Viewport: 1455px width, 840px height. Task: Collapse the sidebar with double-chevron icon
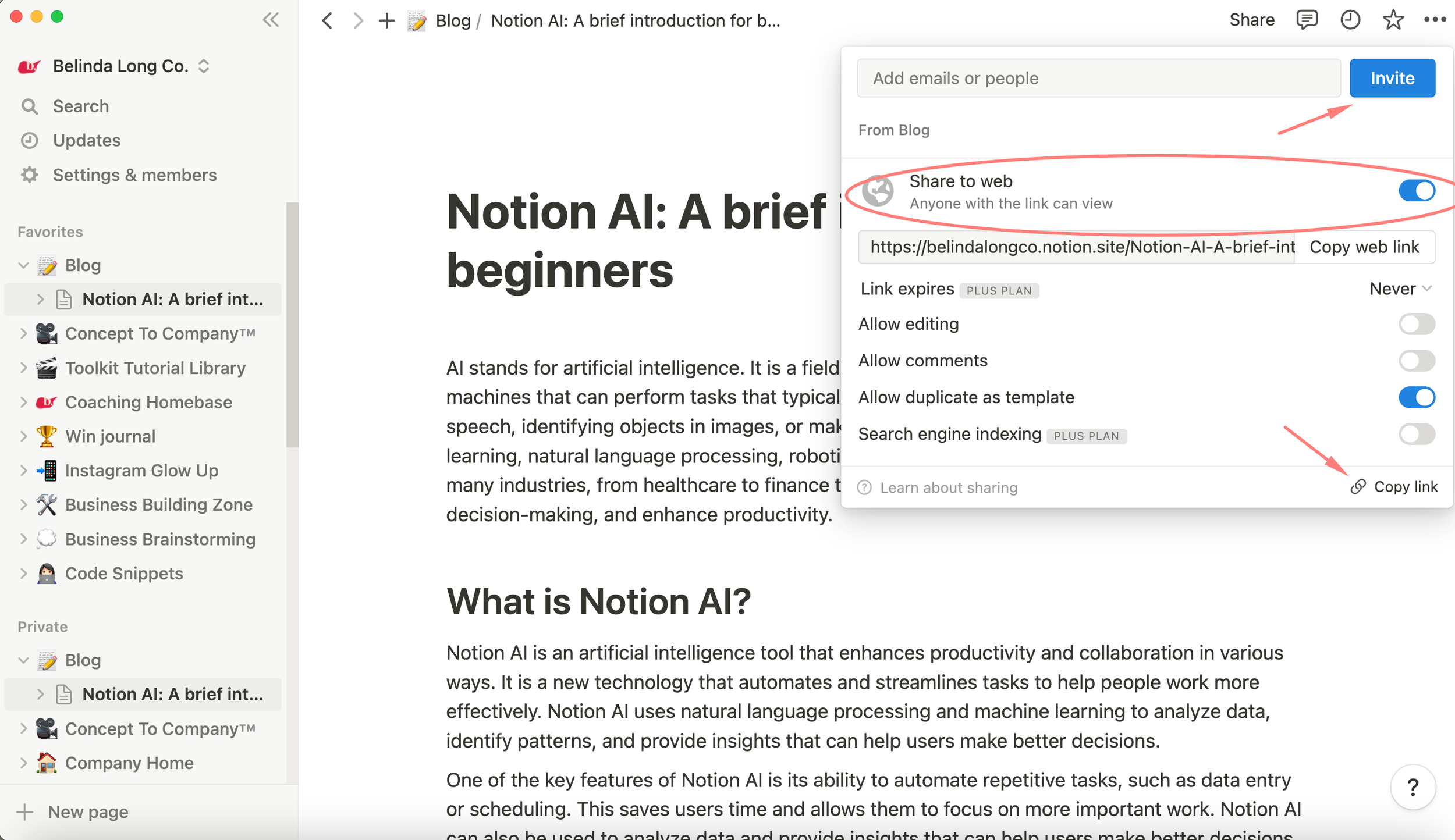pos(271,20)
